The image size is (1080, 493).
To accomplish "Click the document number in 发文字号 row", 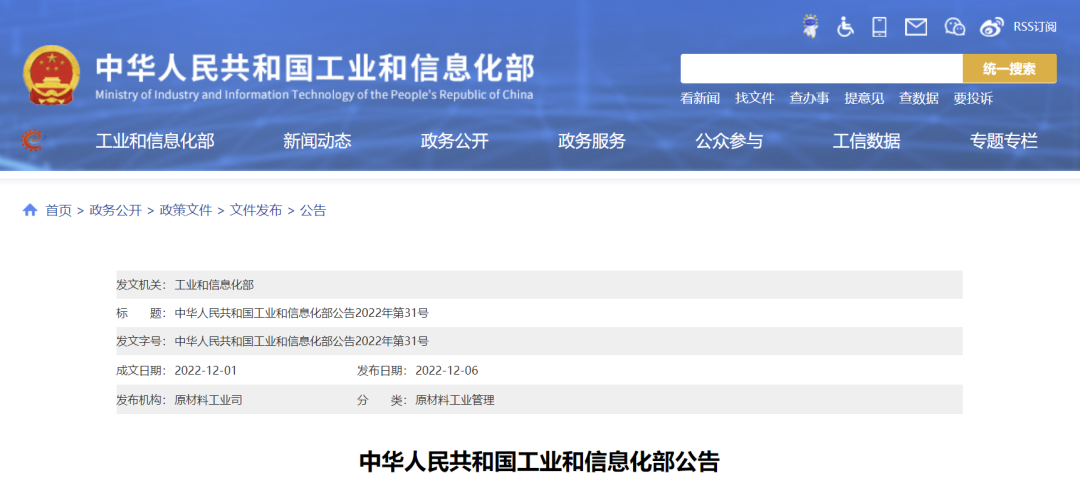I will pos(302,342).
